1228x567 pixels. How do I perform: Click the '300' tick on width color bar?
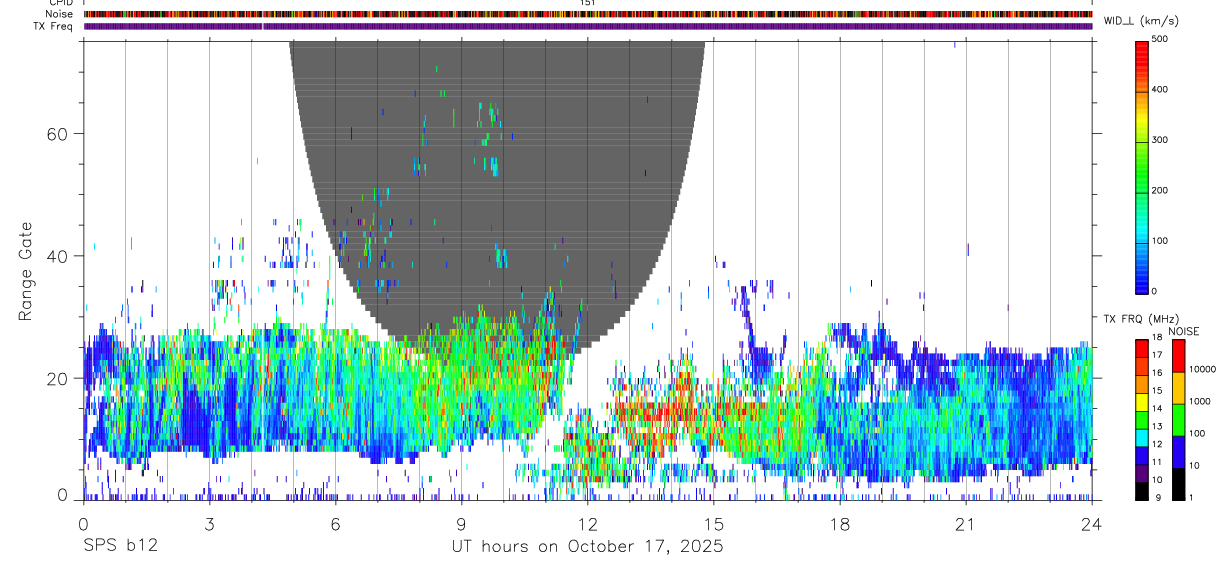pyautogui.click(x=1160, y=141)
